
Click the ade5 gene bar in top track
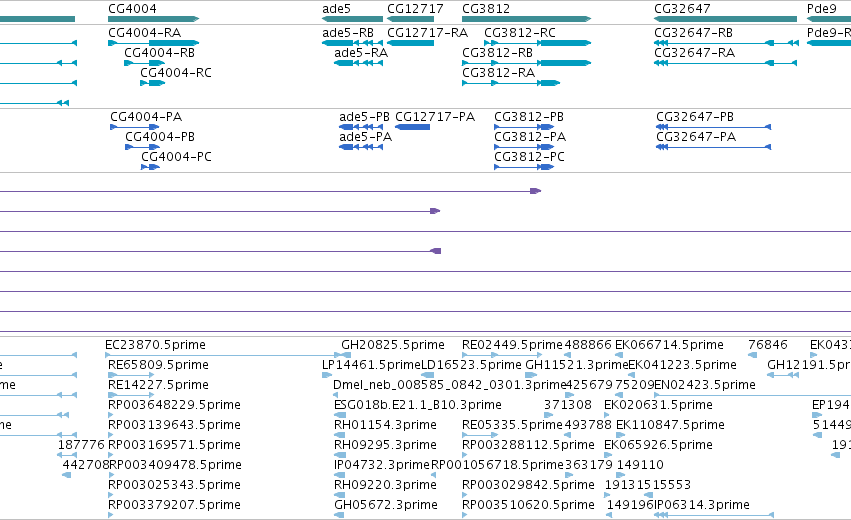352,19
